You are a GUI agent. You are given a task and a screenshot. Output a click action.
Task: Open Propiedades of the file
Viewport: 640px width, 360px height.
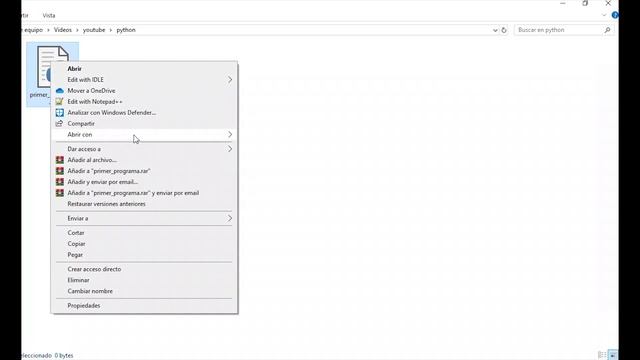[144, 305]
